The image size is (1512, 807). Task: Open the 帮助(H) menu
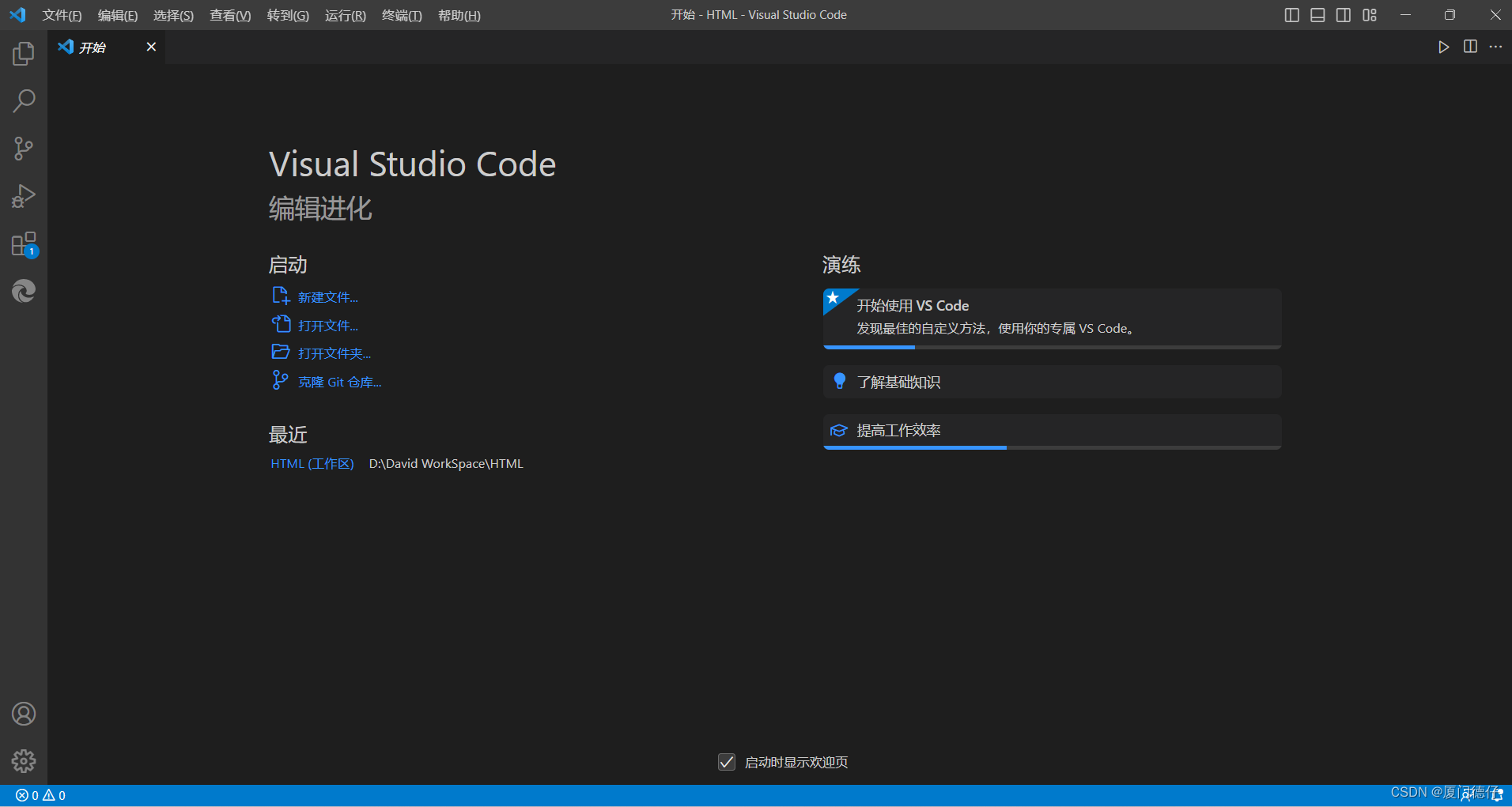click(459, 15)
